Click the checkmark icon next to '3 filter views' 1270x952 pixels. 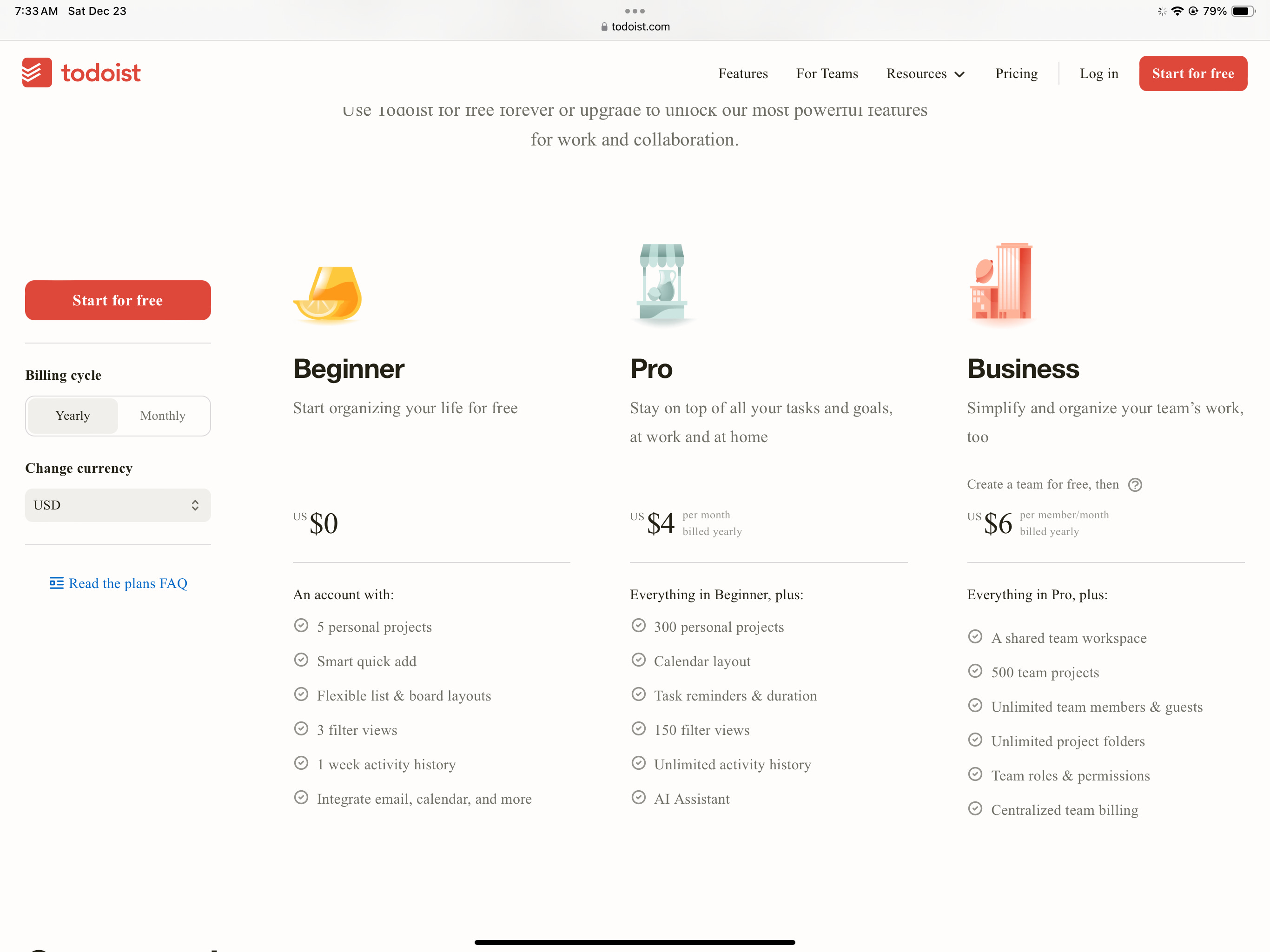click(301, 728)
